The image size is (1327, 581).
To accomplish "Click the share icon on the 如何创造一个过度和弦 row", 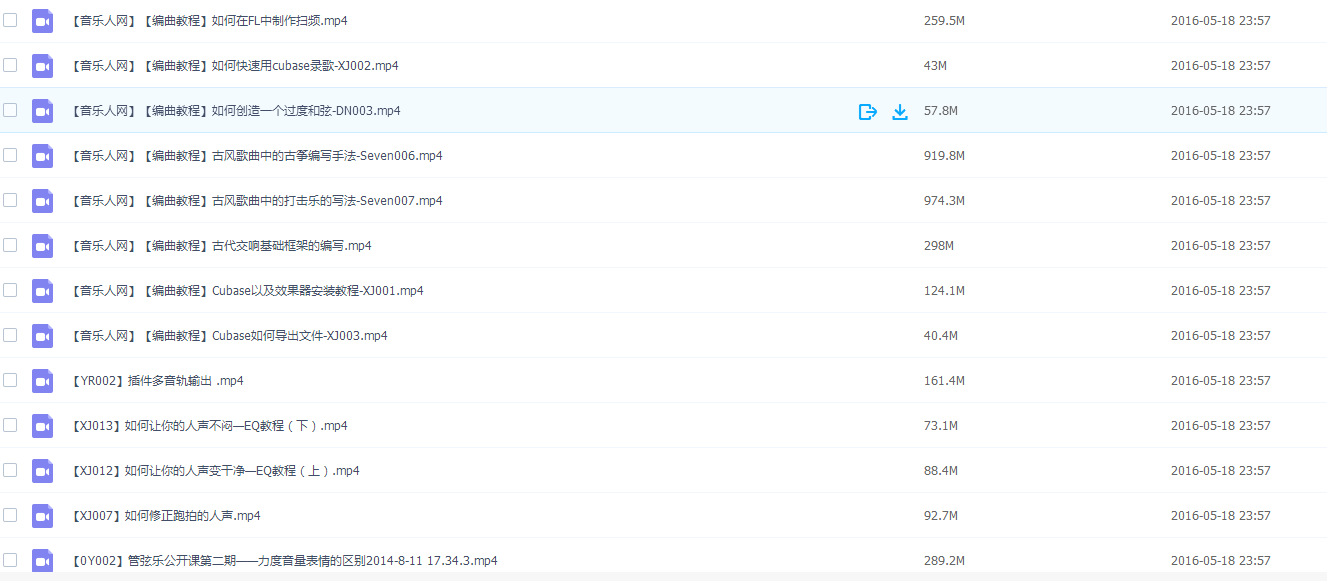I will (868, 111).
